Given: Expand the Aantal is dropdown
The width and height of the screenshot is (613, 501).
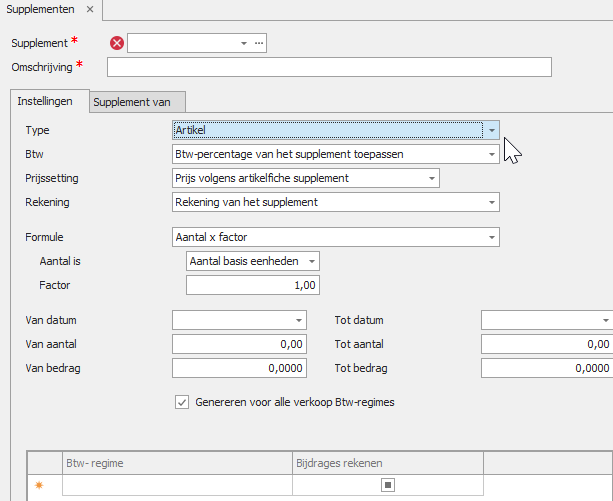Looking at the screenshot, I should click(312, 261).
